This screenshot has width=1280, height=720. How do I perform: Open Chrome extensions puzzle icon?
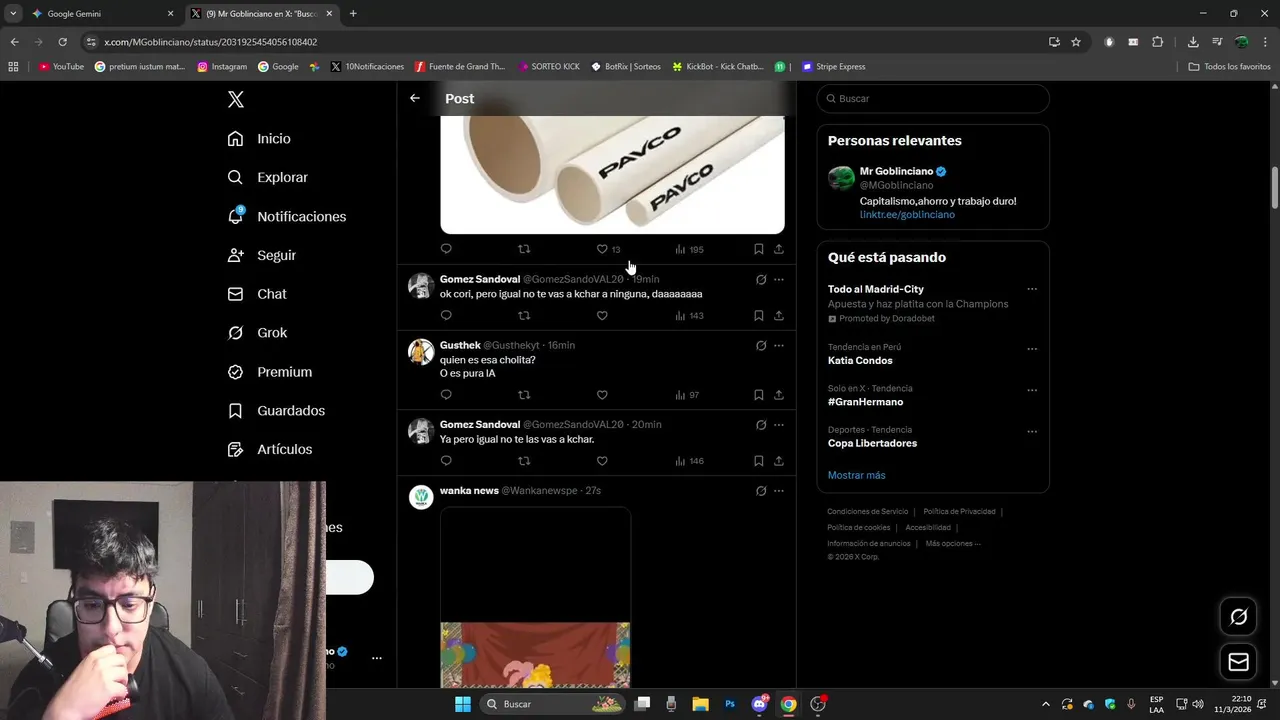[x=1158, y=42]
